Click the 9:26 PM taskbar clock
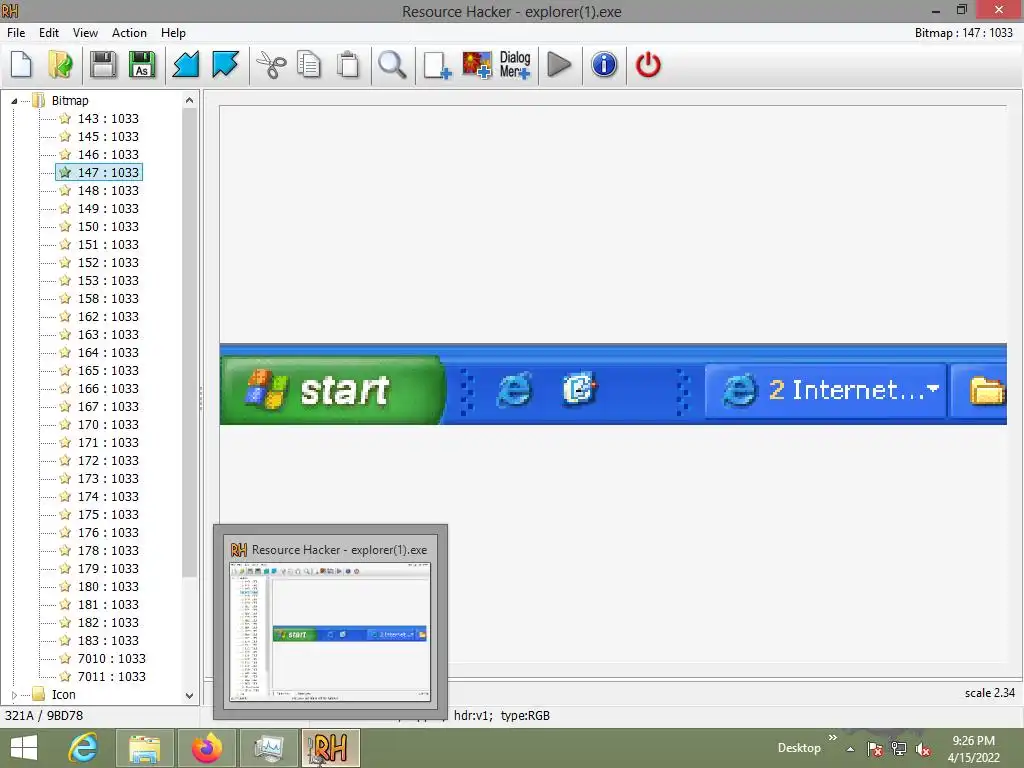 (974, 749)
